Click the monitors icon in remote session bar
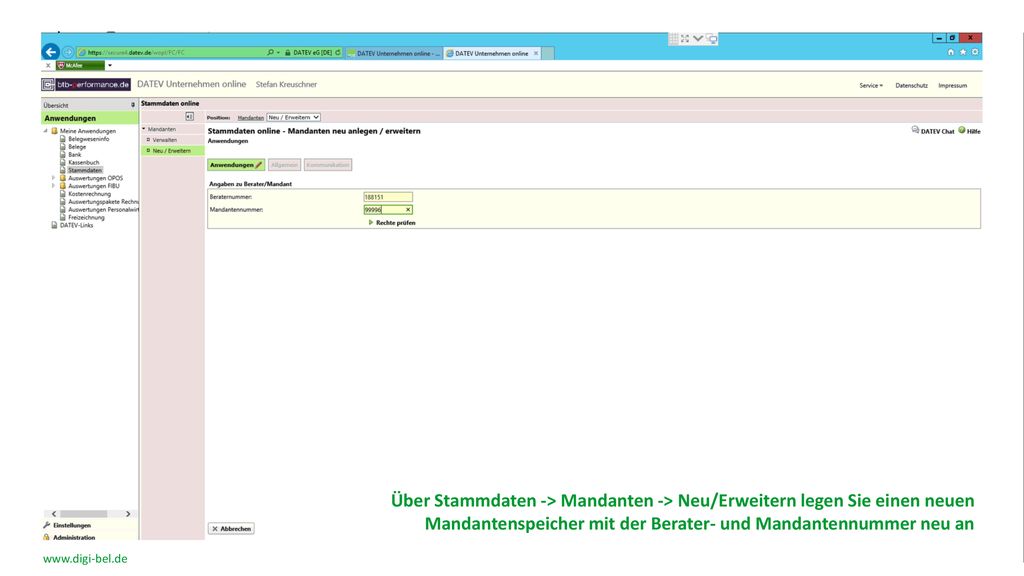The height and width of the screenshot is (576, 1024). 711,39
